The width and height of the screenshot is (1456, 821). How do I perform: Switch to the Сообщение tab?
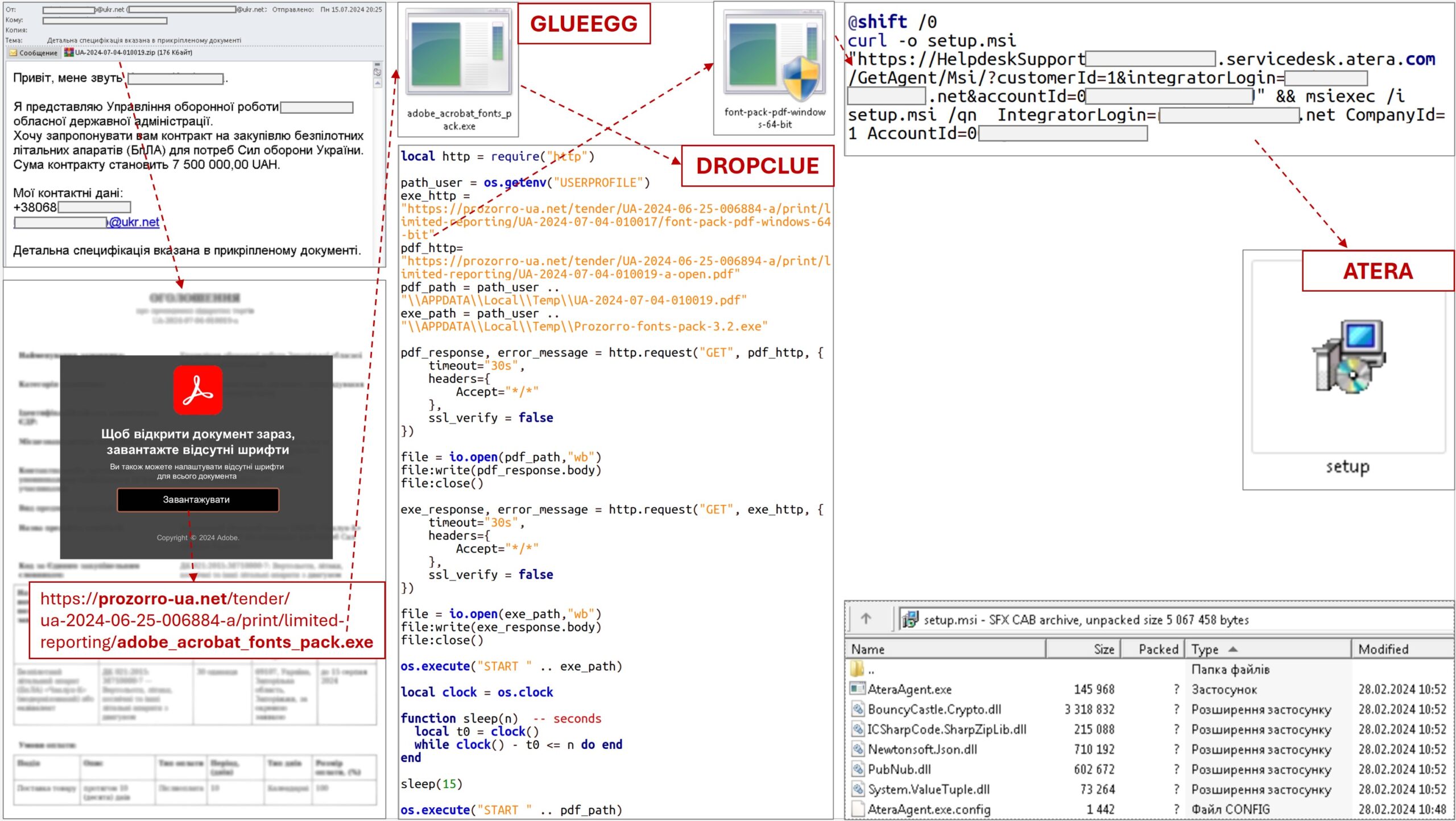[x=34, y=53]
